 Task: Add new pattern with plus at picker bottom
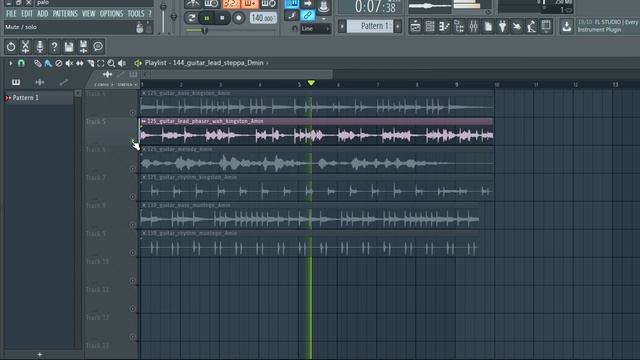[40, 355]
